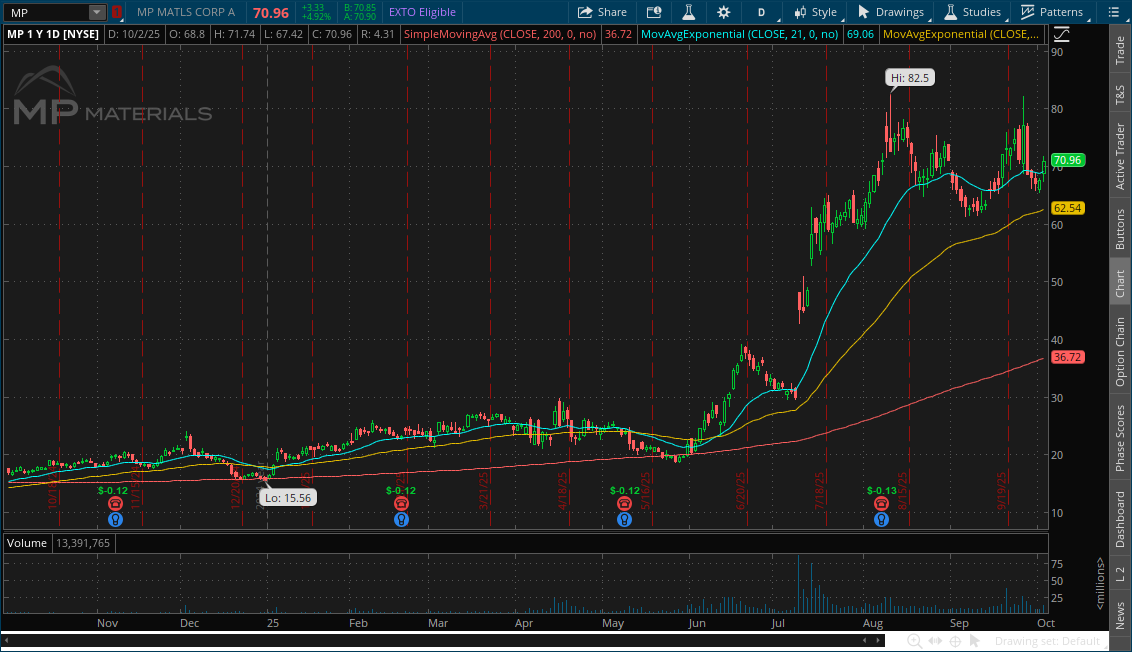Open the list menu icon at top right
Viewport: 1132px width, 652px height.
pyautogui.click(x=1113, y=12)
